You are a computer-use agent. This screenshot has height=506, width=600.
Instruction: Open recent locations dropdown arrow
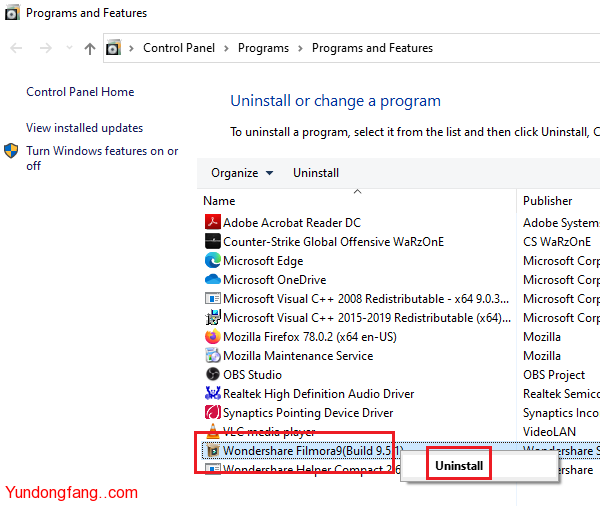[x=69, y=47]
